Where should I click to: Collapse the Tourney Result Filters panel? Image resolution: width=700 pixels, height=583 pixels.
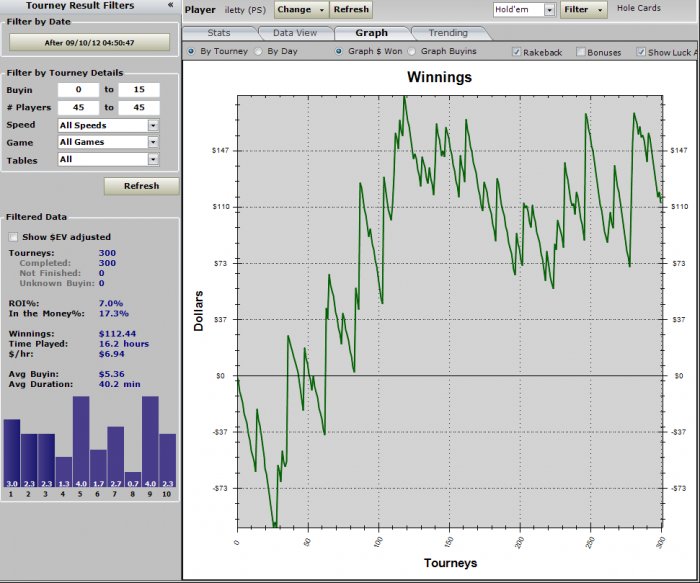[170, 6]
